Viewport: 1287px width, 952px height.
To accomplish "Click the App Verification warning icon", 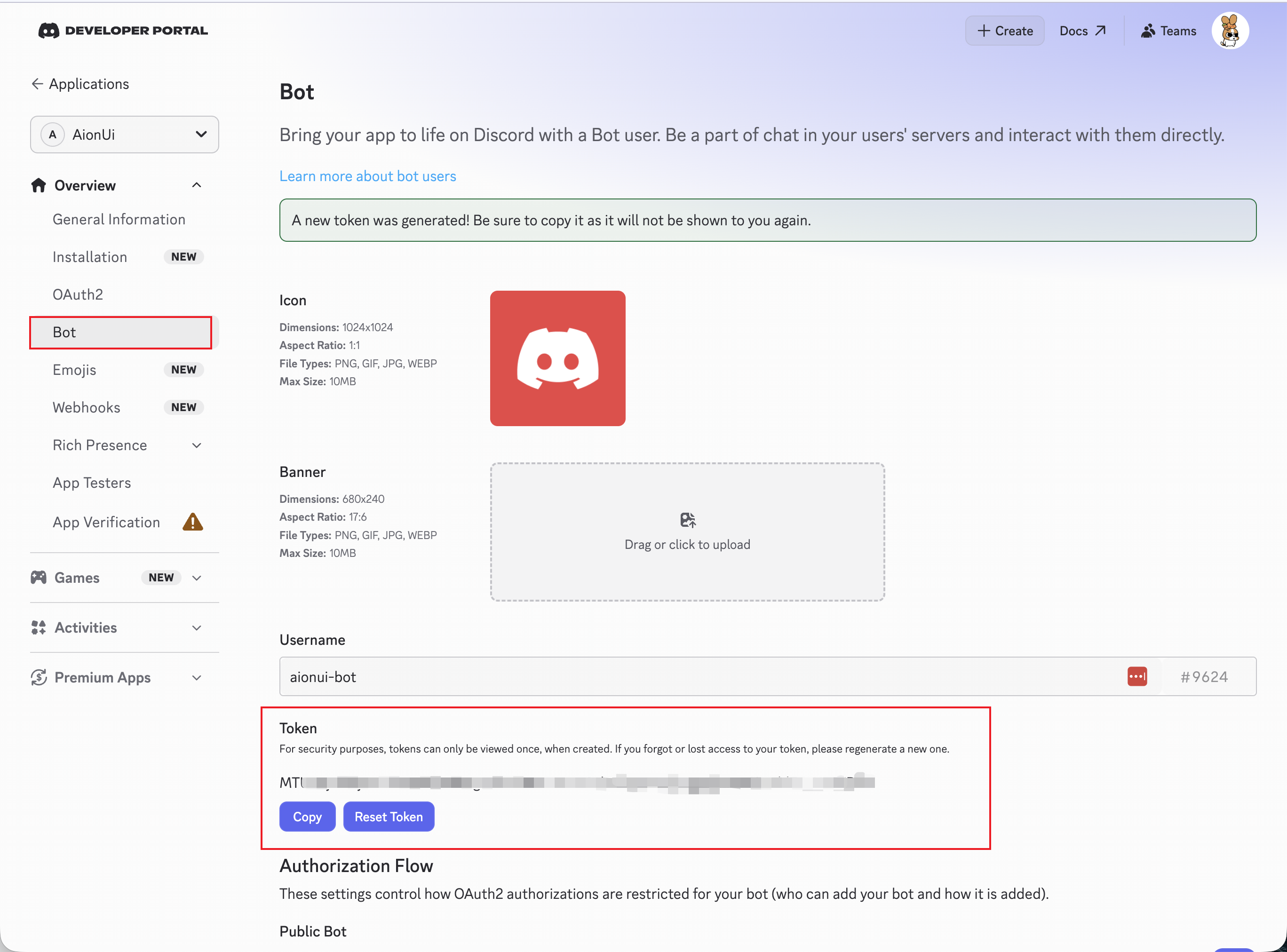I will 192,522.
